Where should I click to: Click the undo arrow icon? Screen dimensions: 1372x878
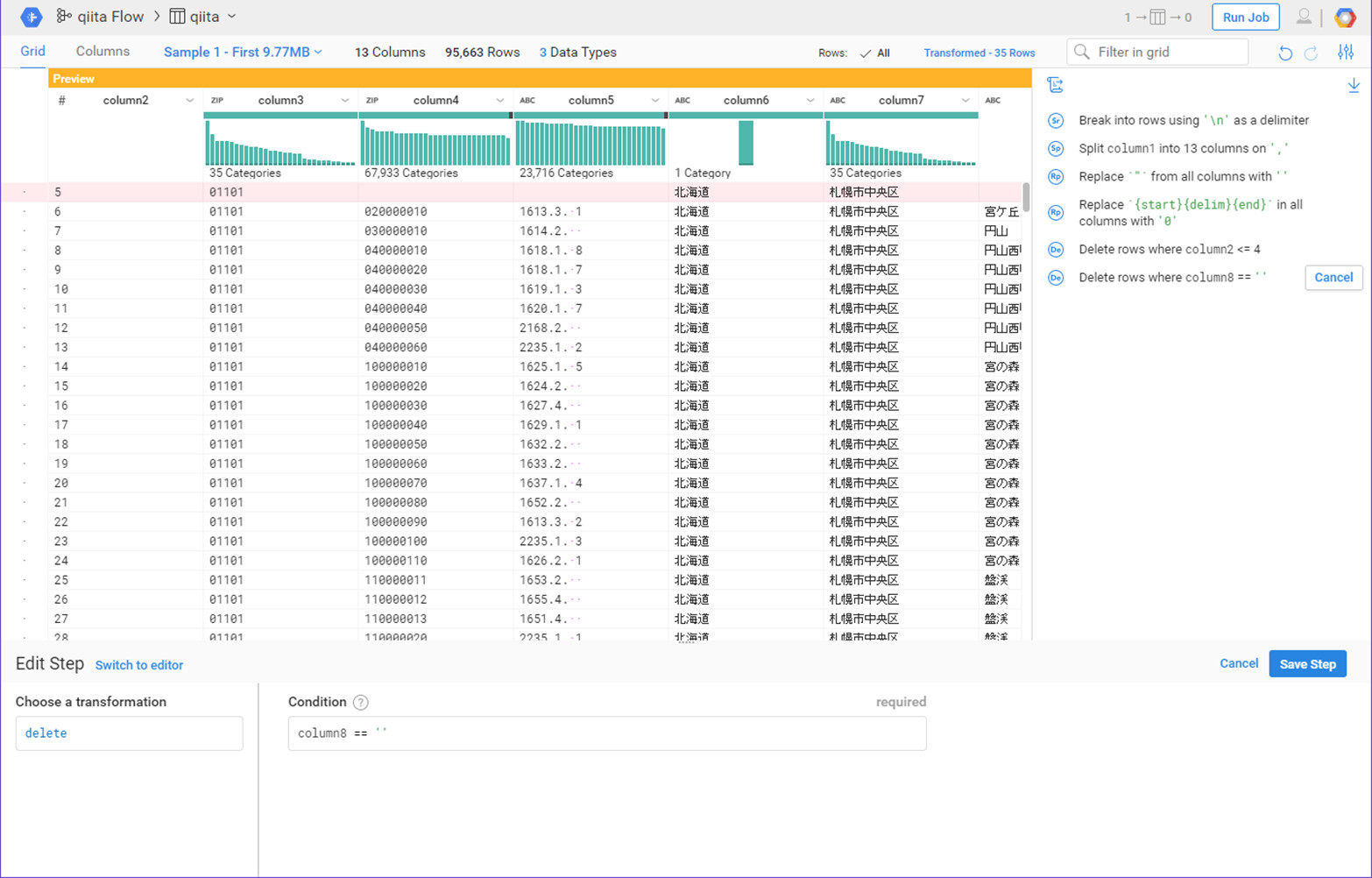(1284, 53)
